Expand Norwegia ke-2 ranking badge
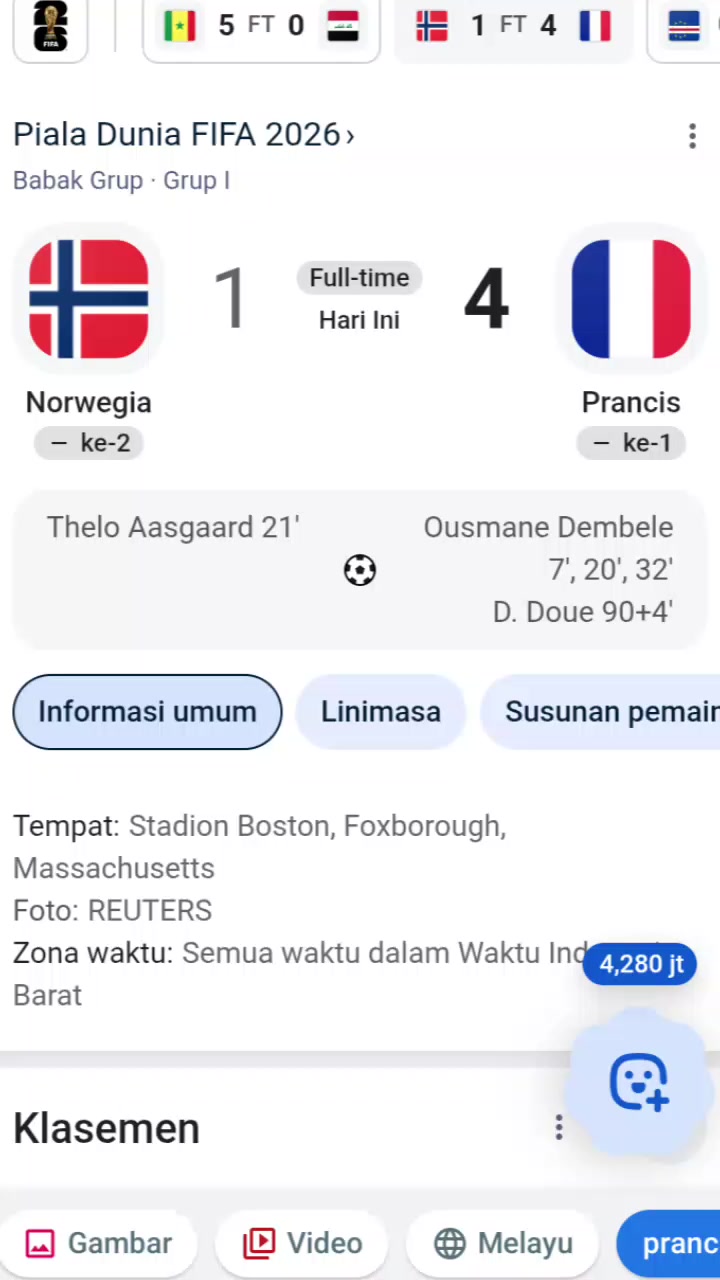Viewport: 720px width, 1280px height. click(89, 443)
